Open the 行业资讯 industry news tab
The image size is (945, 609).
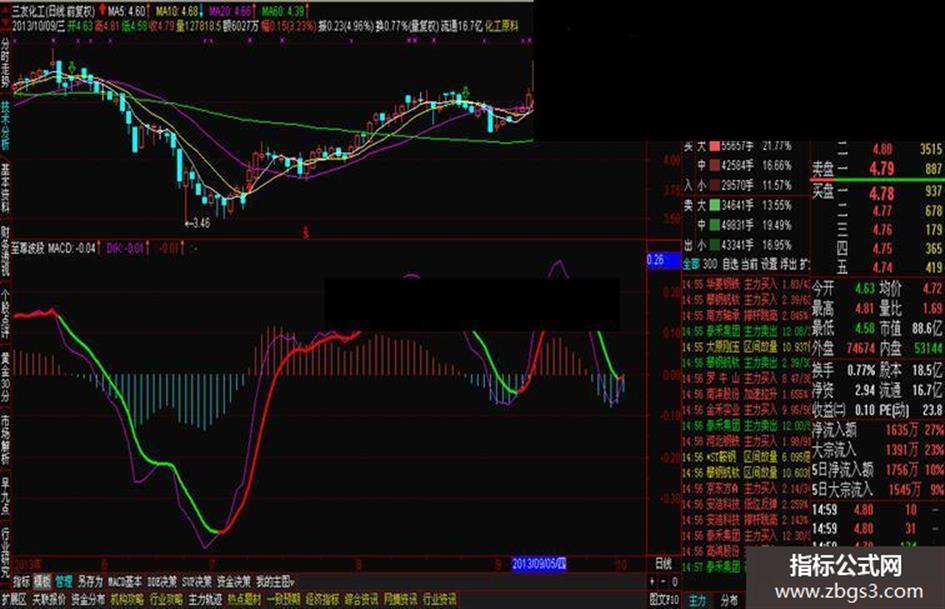439,599
